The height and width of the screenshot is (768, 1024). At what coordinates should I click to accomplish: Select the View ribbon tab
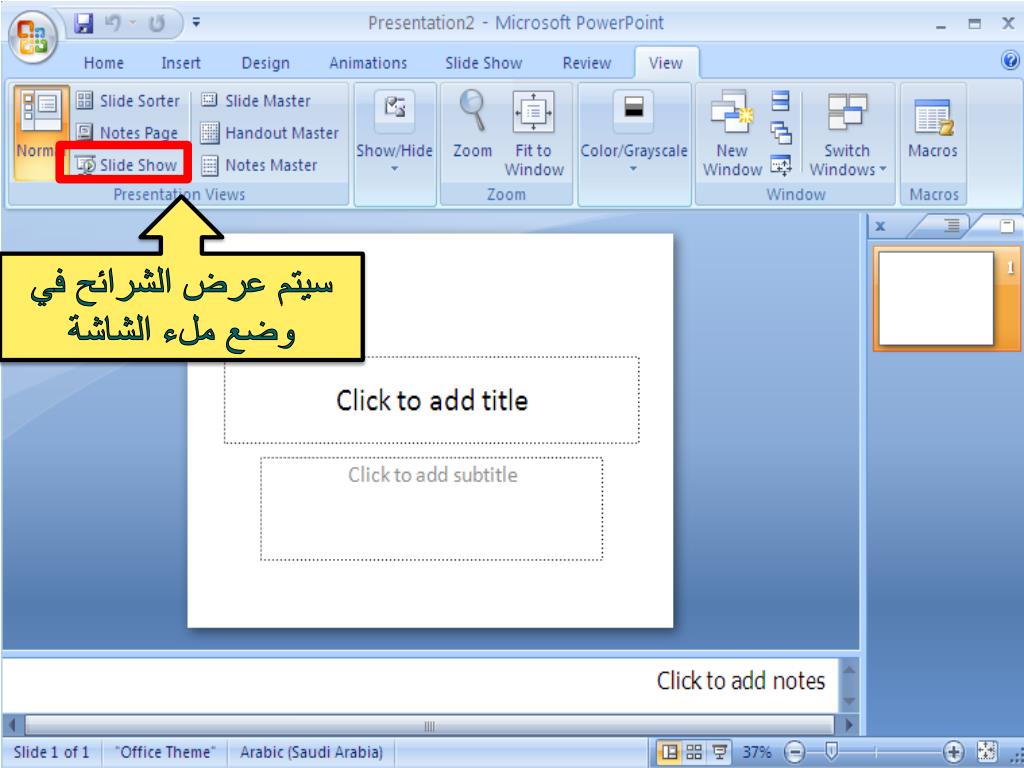(665, 63)
